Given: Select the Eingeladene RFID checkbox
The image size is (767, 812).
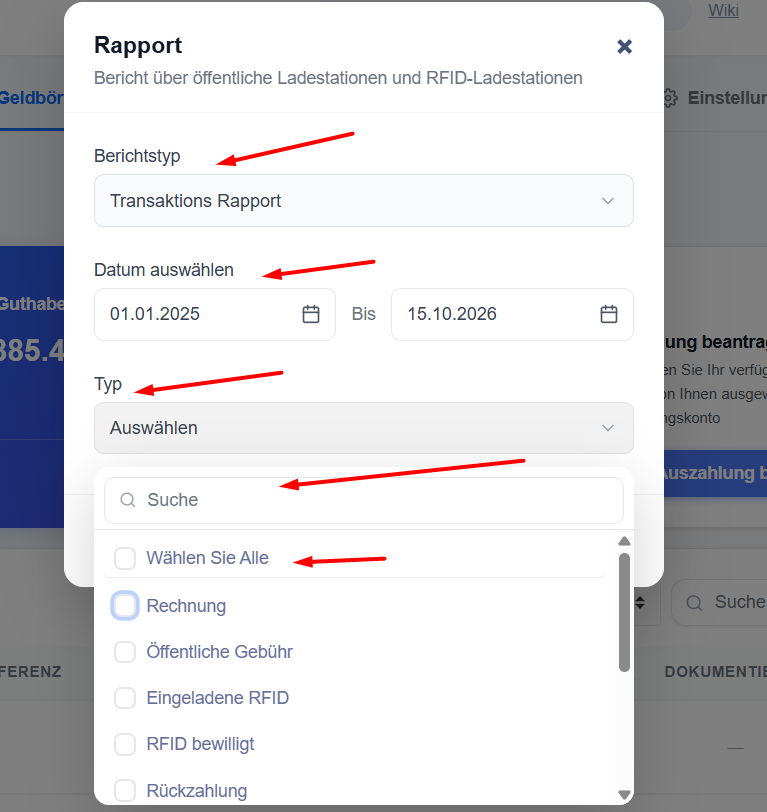Looking at the screenshot, I should coord(125,698).
